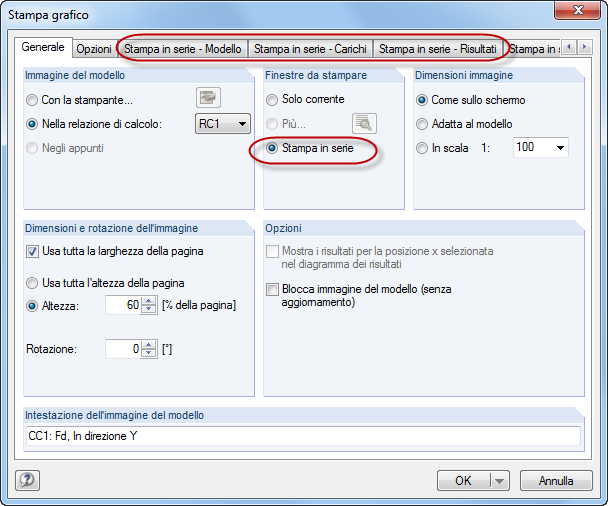Open the RC1 report dropdown
Viewport: 608px width, 506px height.
pyautogui.click(x=223, y=124)
